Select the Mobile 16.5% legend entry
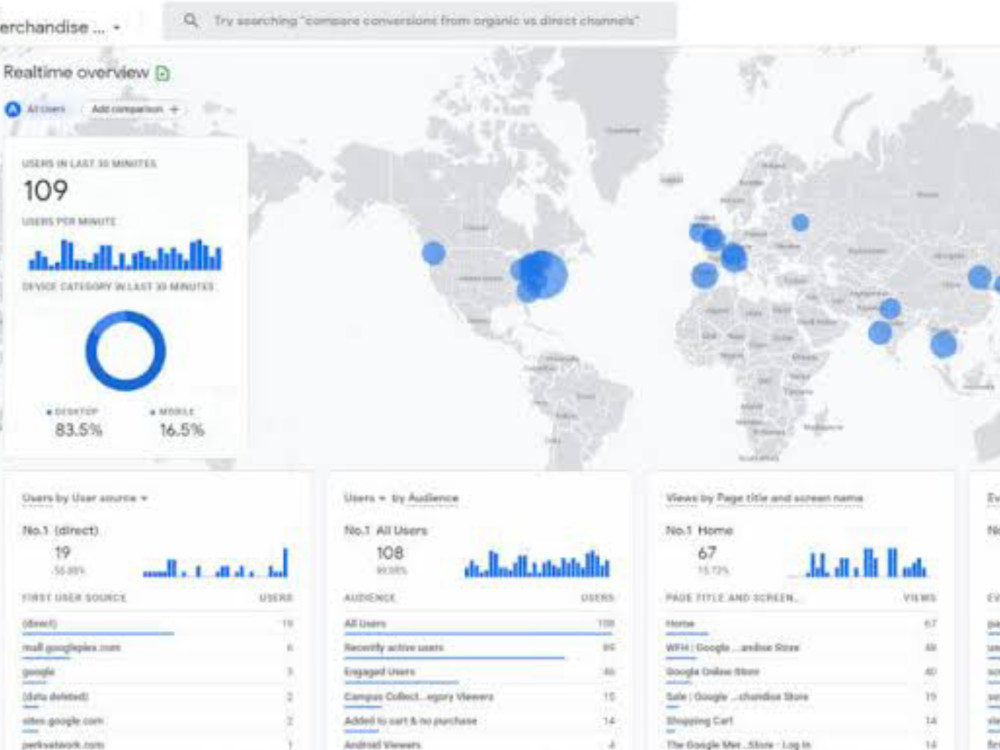This screenshot has height=750, width=1000. coord(178,423)
